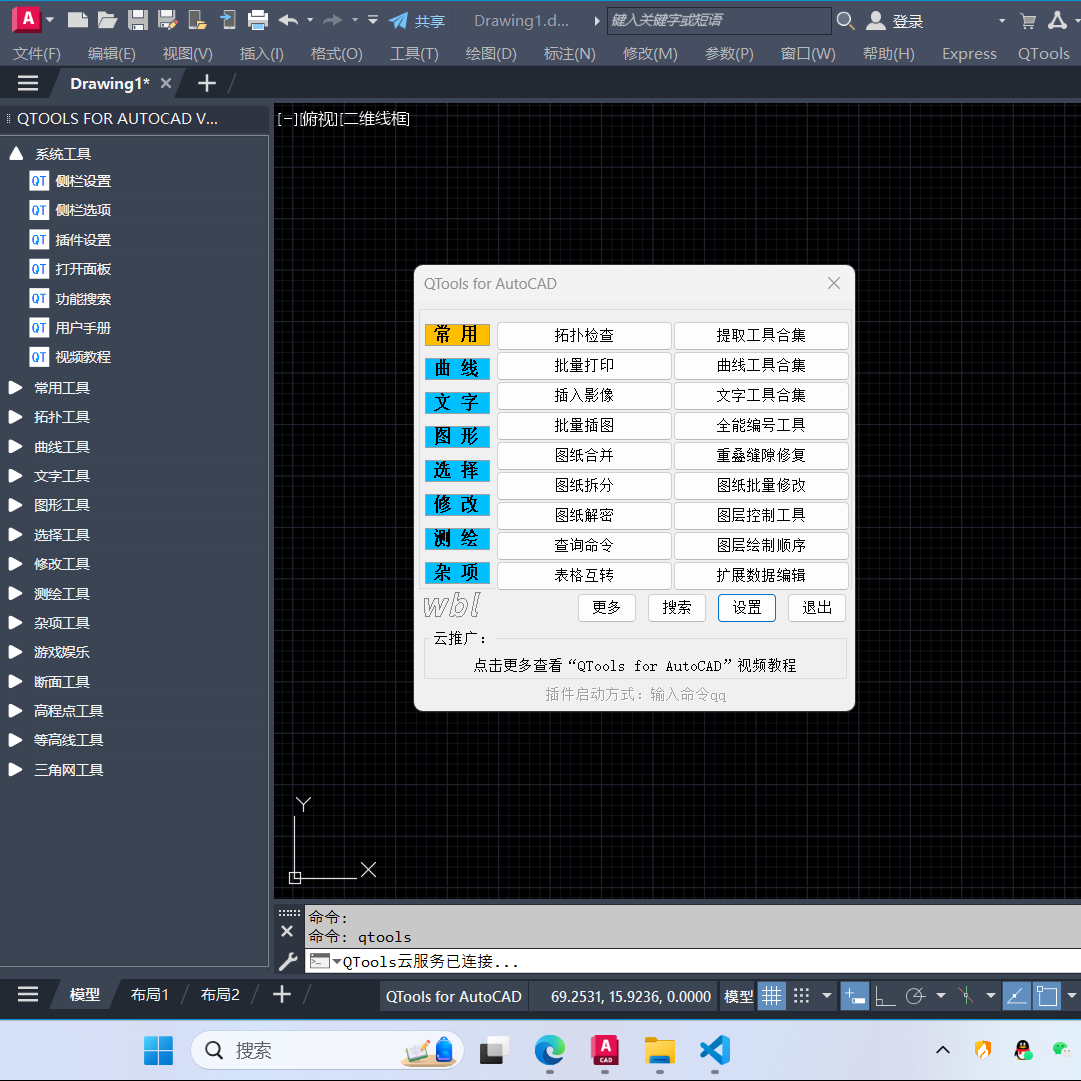Switch to the 布局1 layout tab
This screenshot has width=1081, height=1081.
pyautogui.click(x=150, y=994)
